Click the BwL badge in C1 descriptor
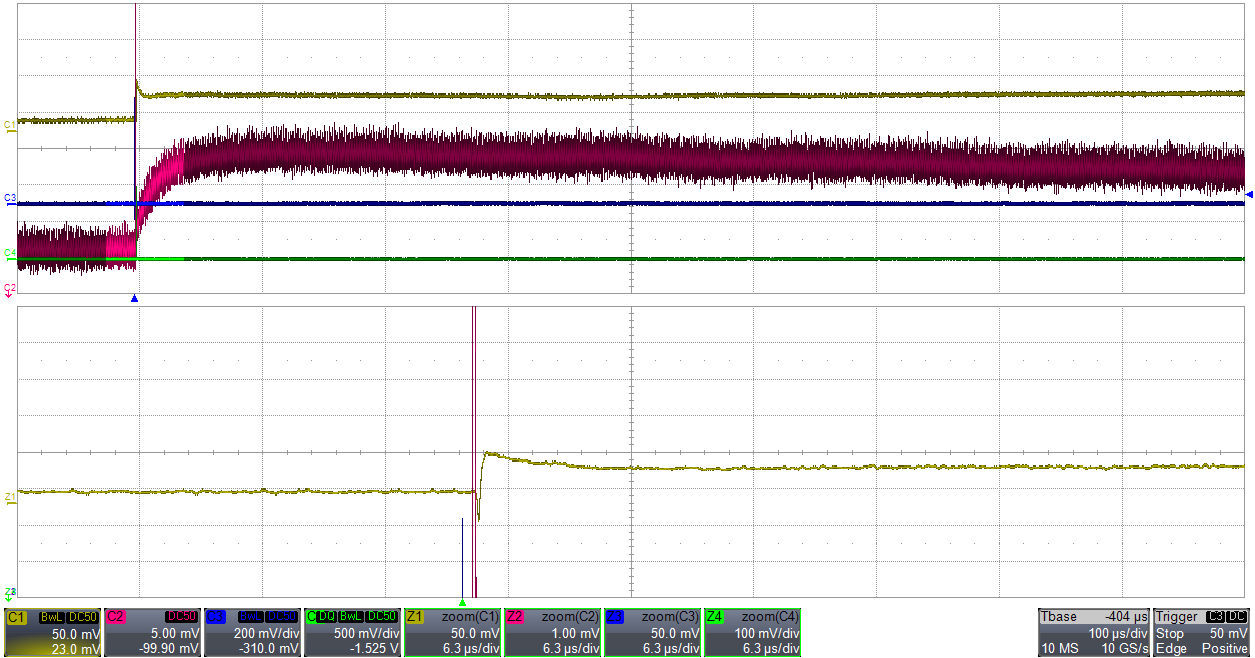The height and width of the screenshot is (658, 1255). 51,617
